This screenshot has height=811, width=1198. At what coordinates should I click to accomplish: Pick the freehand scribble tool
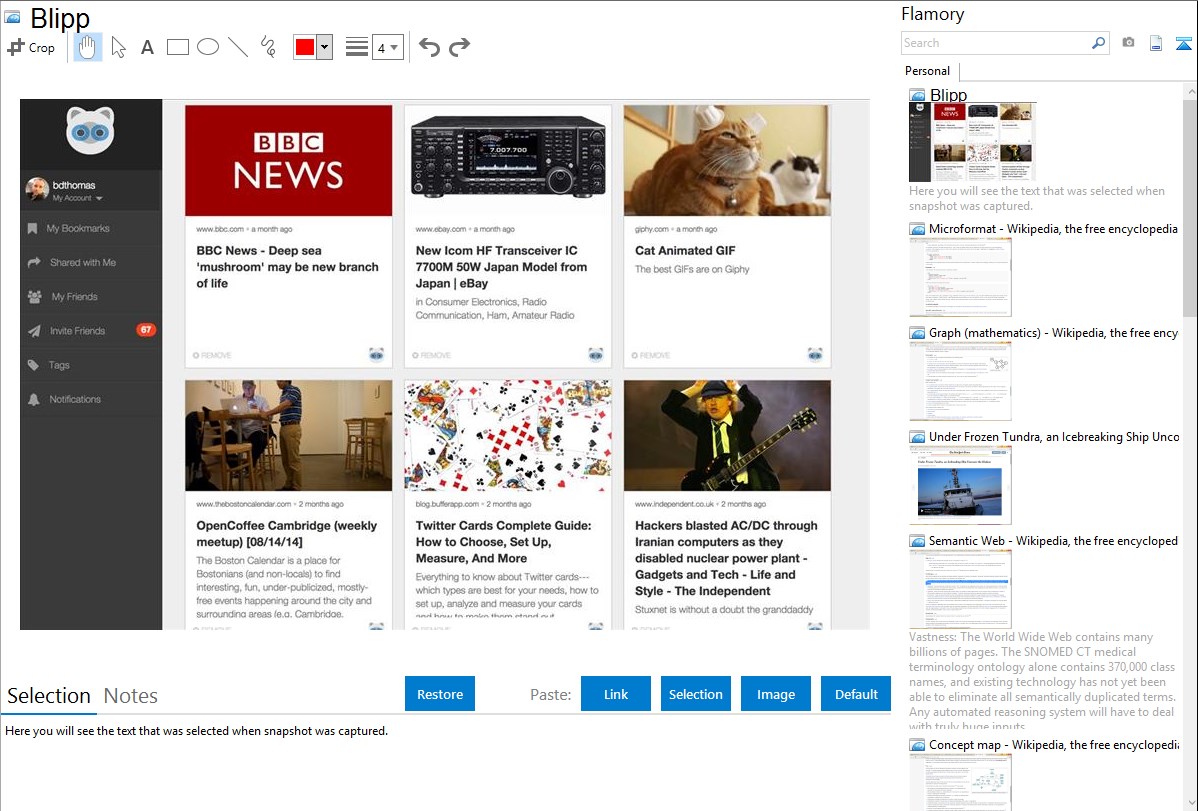268,47
